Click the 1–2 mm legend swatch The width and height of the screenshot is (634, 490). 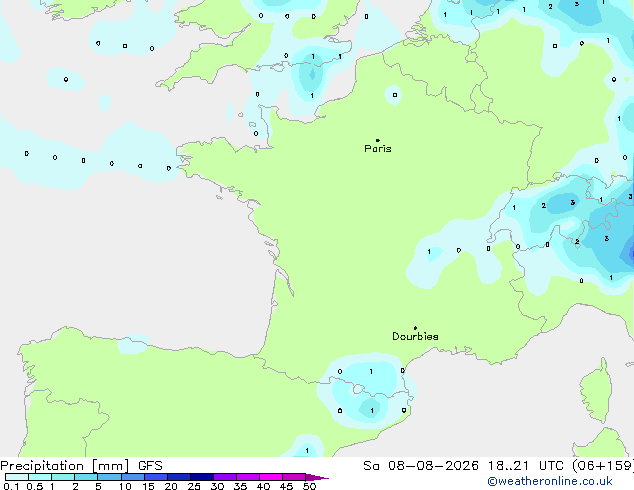pos(63,477)
